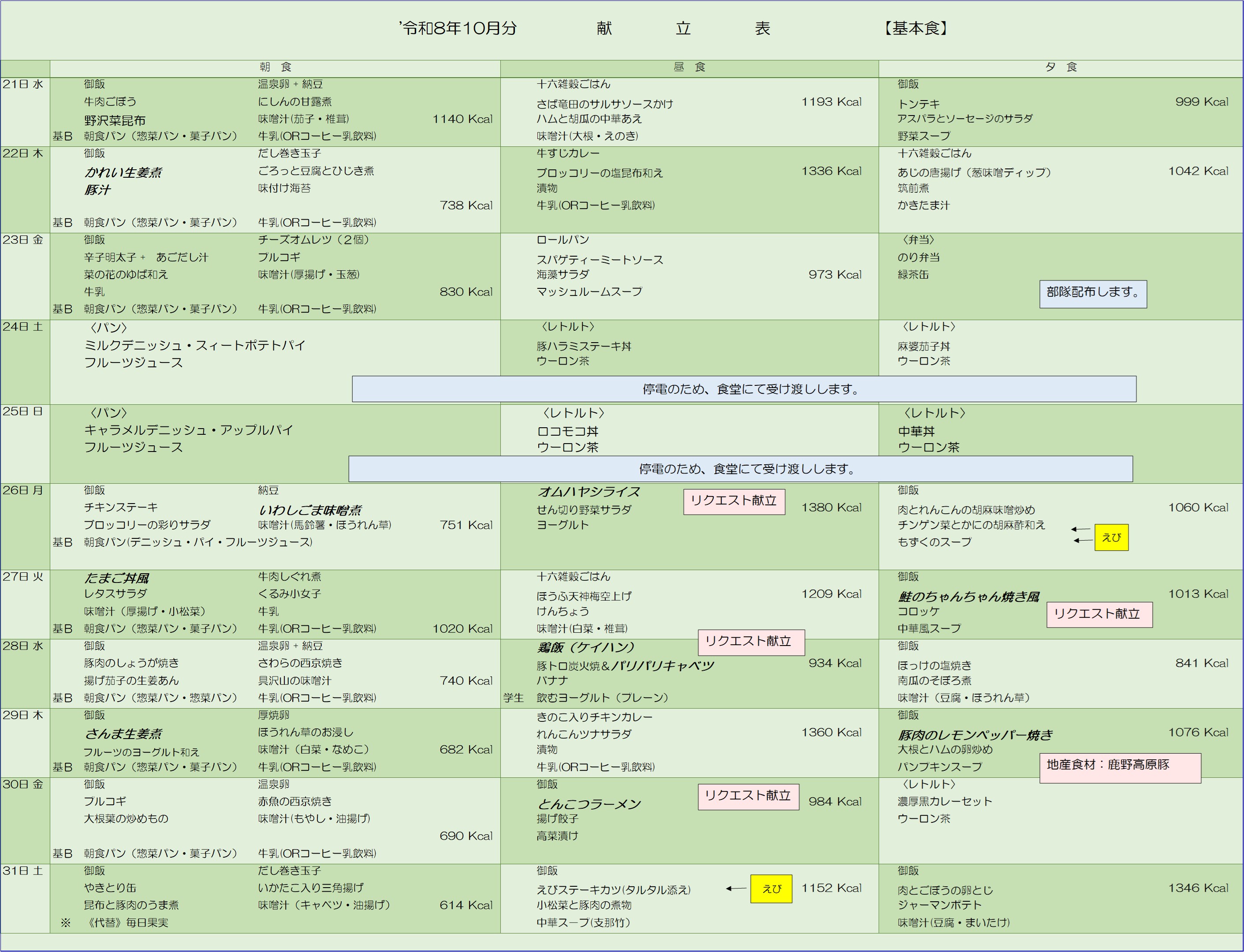
Task: Click the '1346 Kcal' value in the 31日 dinner
Action: click(x=1198, y=888)
